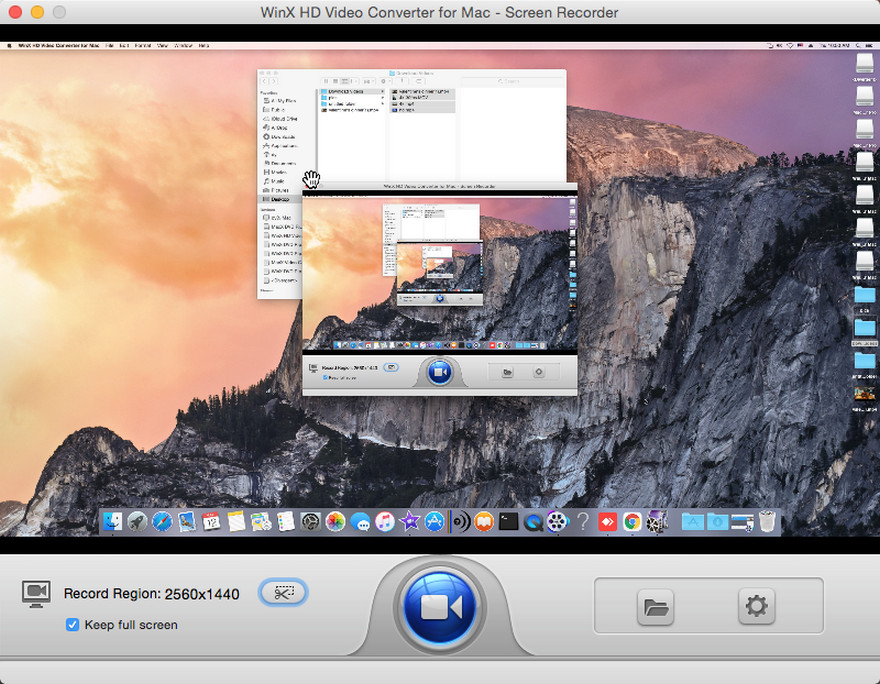Click the Finder icon in the dock
880x684 pixels.
click(x=113, y=521)
